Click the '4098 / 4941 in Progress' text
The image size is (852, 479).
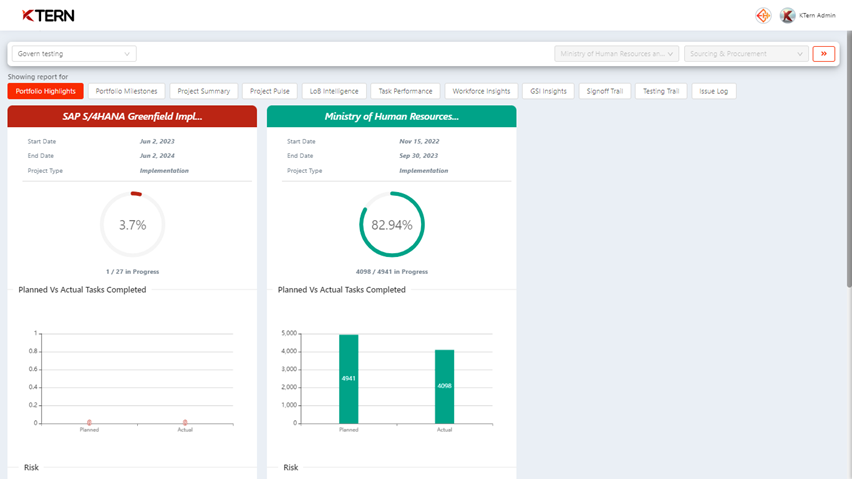point(392,272)
